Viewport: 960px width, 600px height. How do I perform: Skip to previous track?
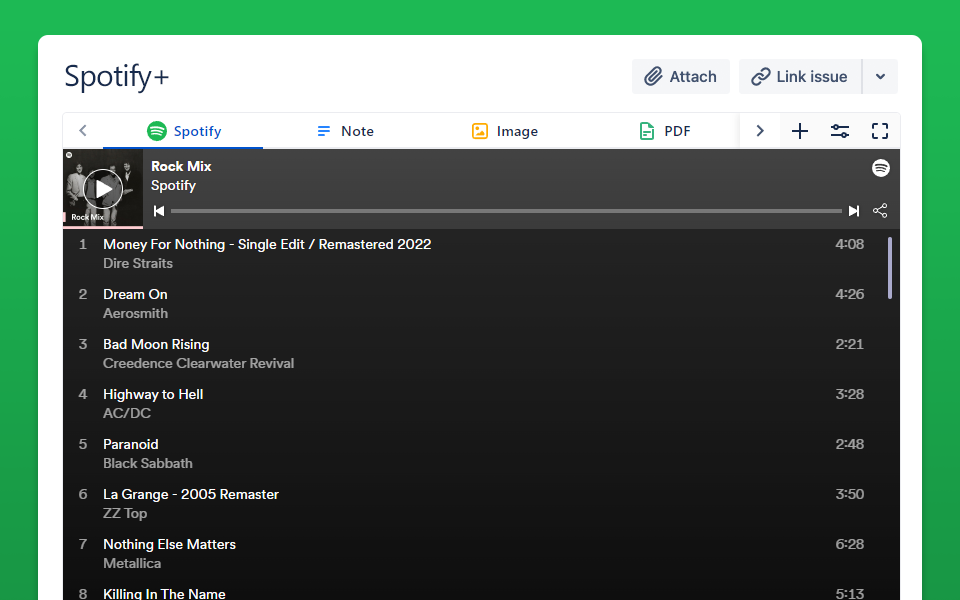tap(159, 211)
